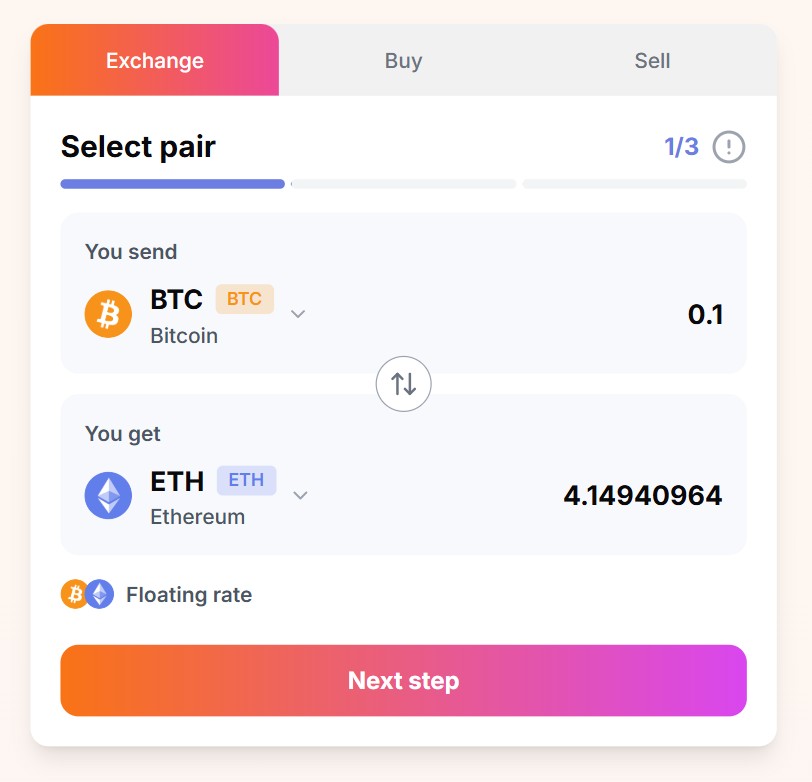Click the Next step button

403,680
